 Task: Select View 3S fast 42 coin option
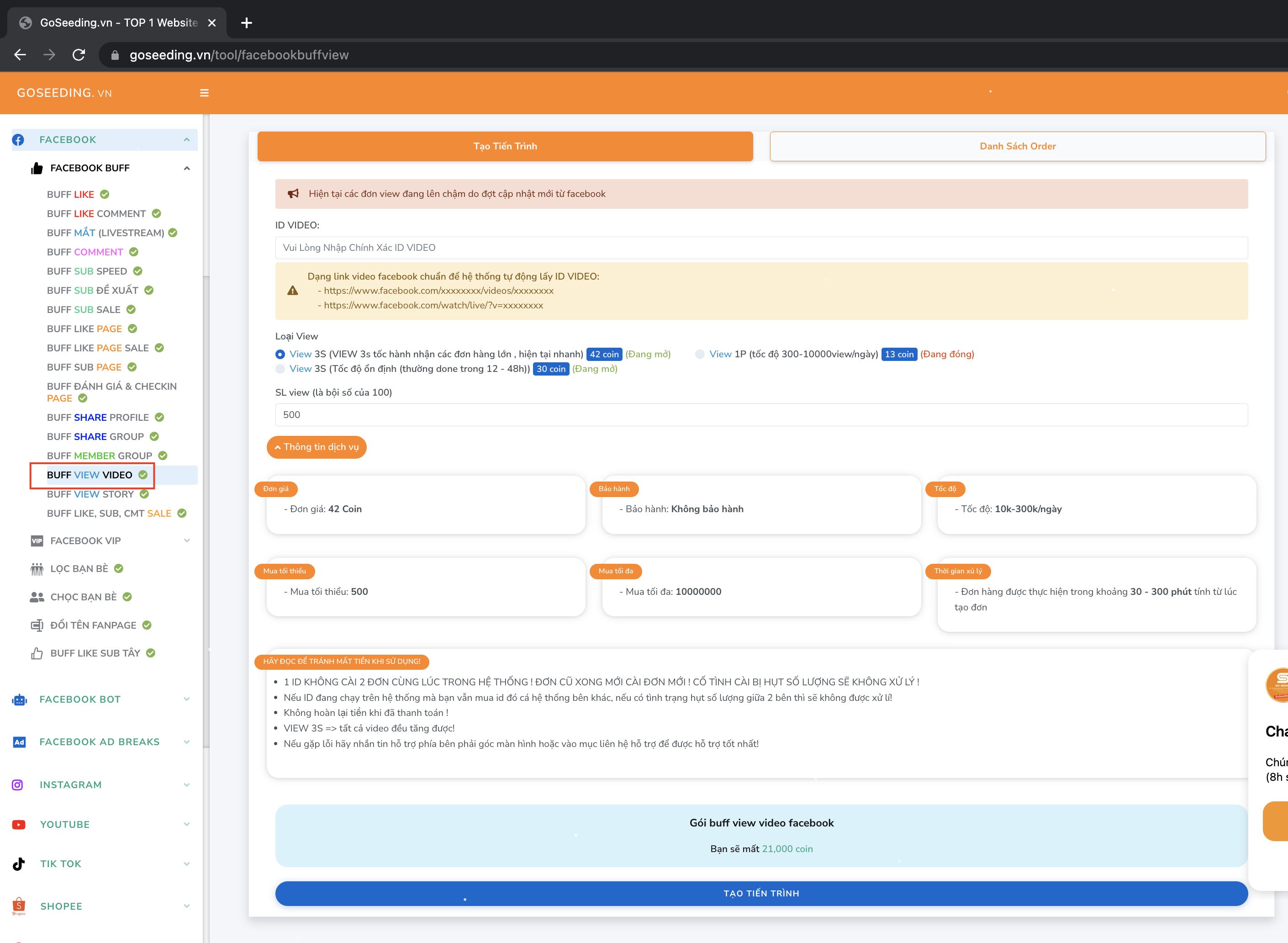[x=280, y=355]
